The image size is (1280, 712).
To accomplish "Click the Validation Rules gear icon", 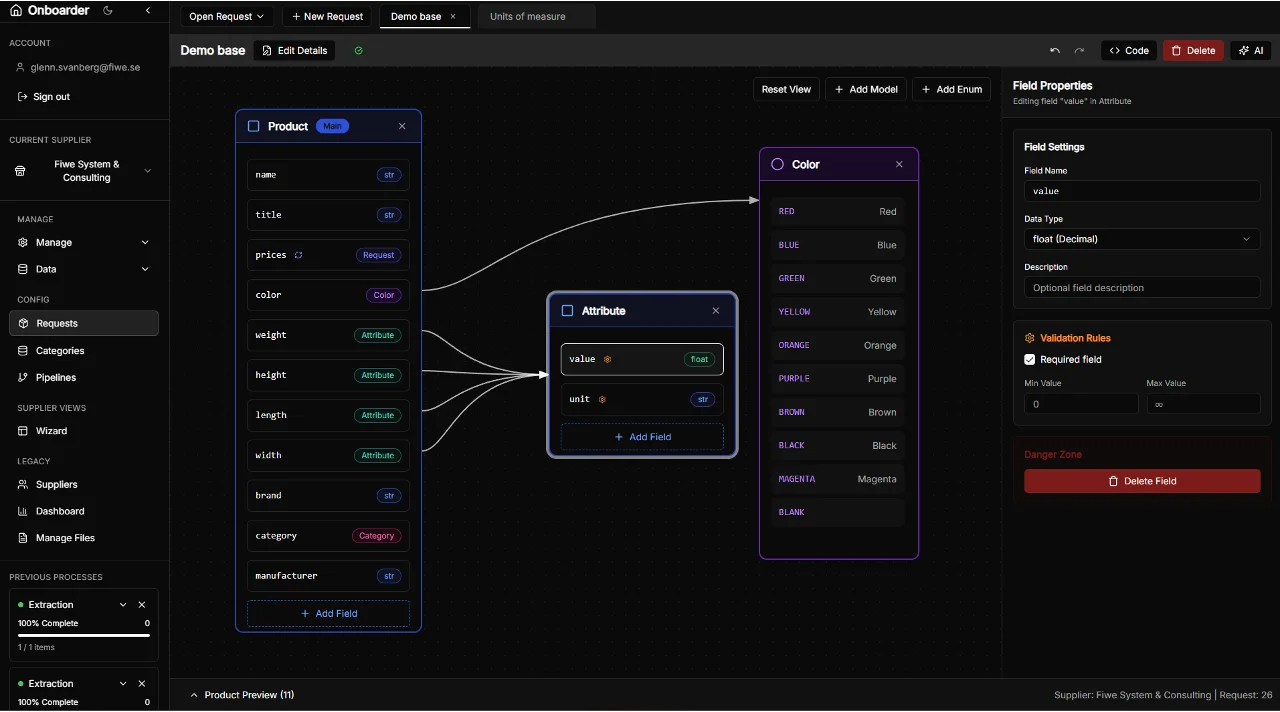I will click(x=1030, y=338).
